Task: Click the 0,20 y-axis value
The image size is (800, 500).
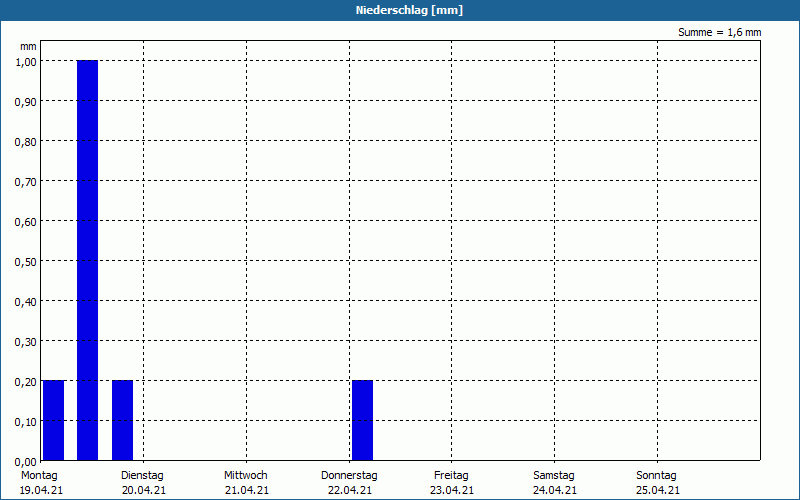Action: (26, 382)
